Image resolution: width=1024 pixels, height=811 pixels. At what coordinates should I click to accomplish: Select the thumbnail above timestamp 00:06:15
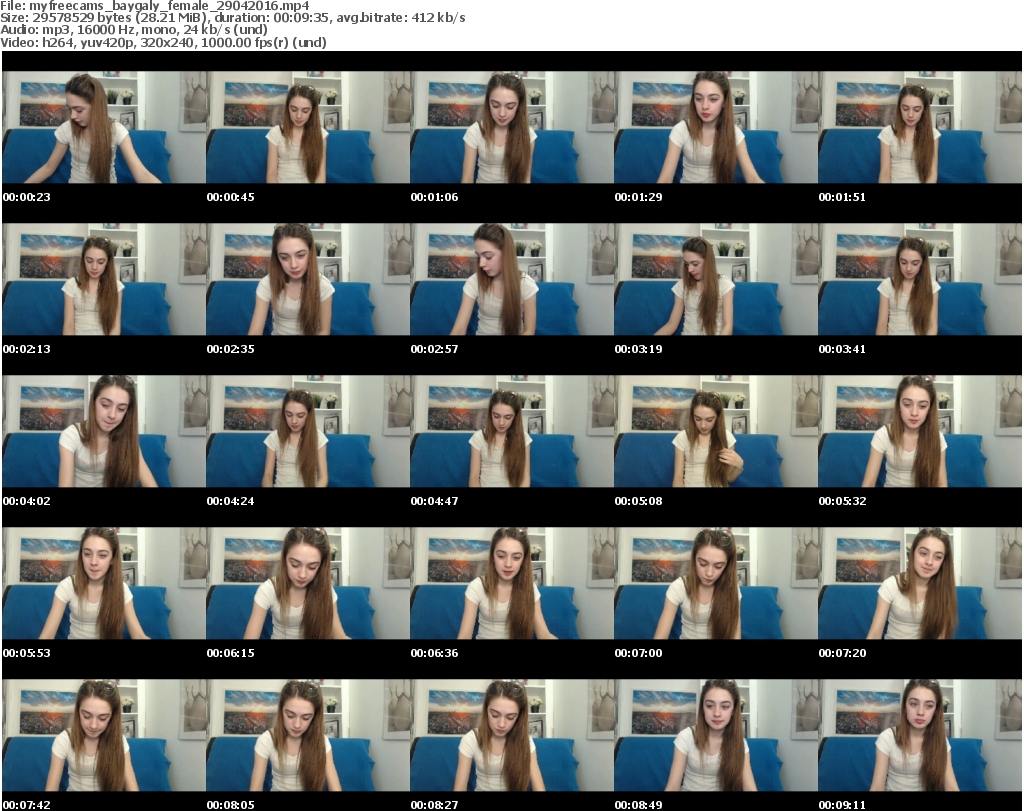308,583
